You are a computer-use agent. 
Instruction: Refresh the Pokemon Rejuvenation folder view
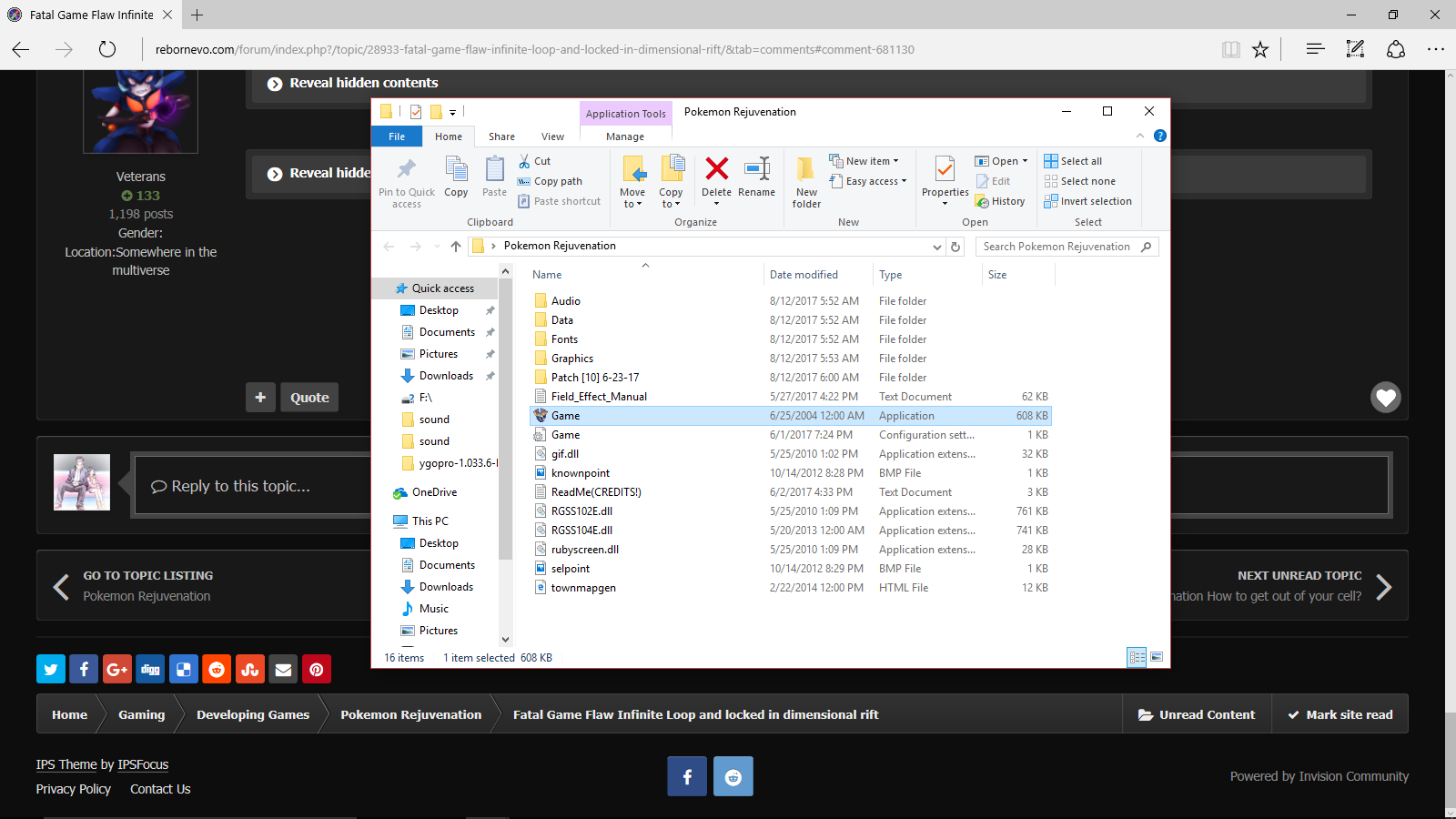pos(955,247)
